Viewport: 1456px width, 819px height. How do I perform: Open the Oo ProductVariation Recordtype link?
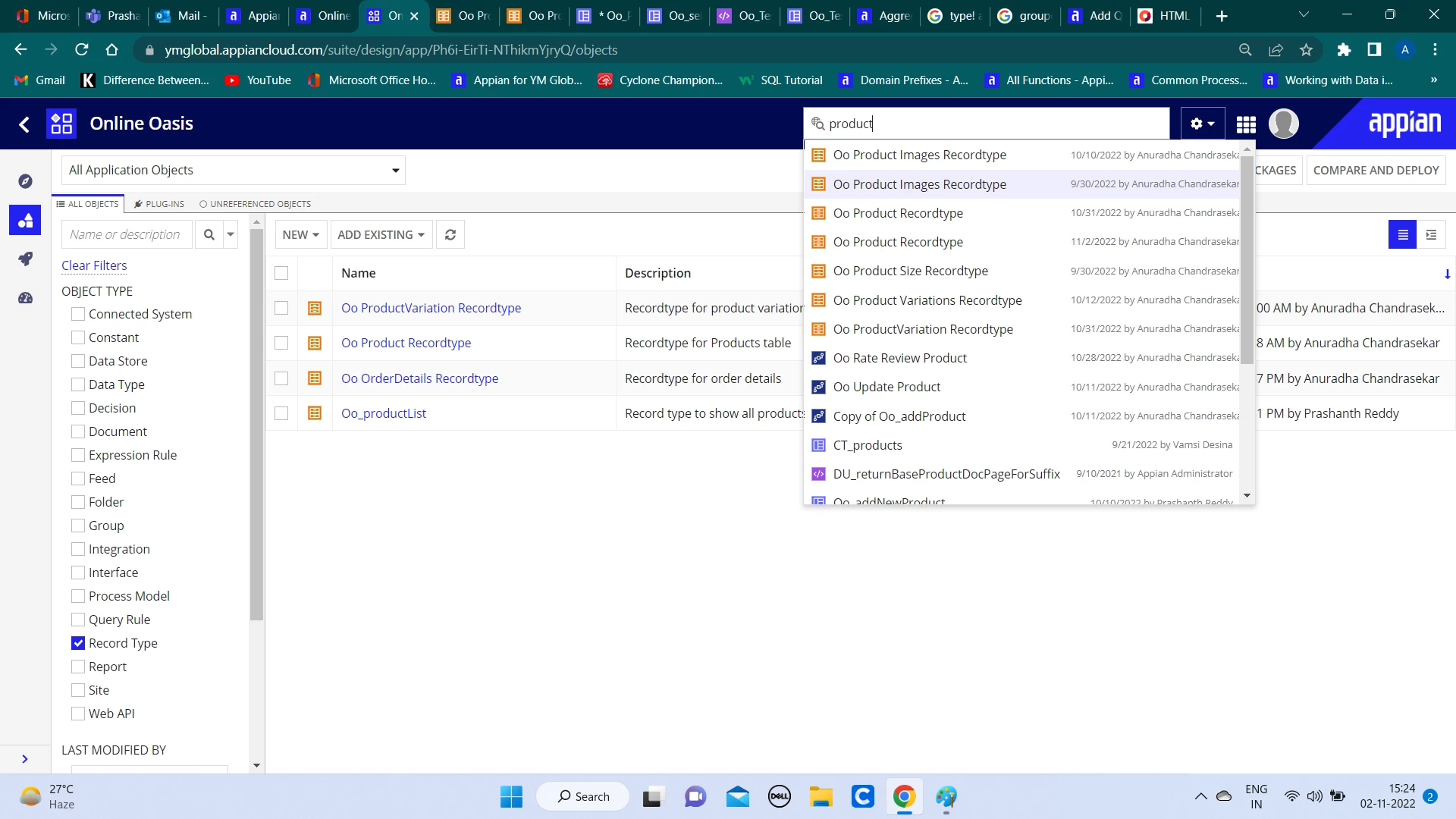tap(431, 308)
